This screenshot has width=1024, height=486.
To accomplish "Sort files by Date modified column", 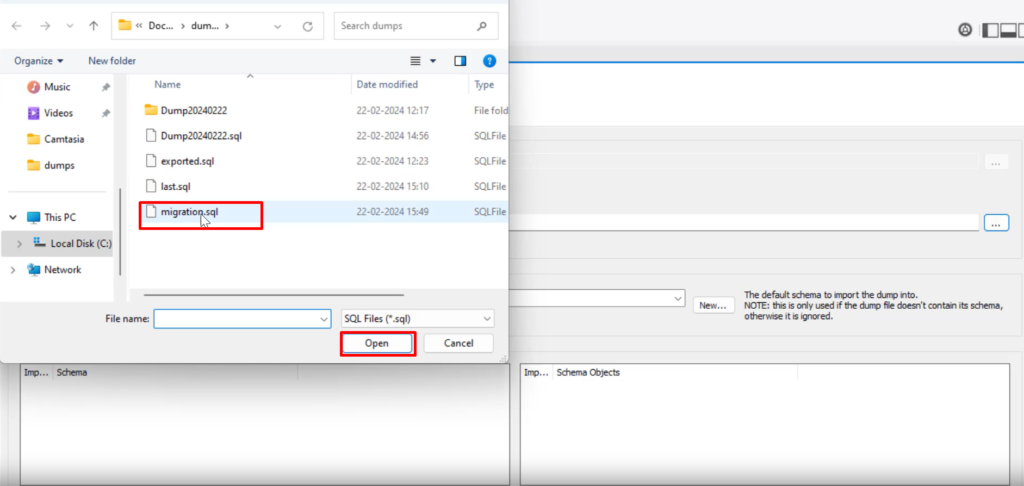I will 387,85.
